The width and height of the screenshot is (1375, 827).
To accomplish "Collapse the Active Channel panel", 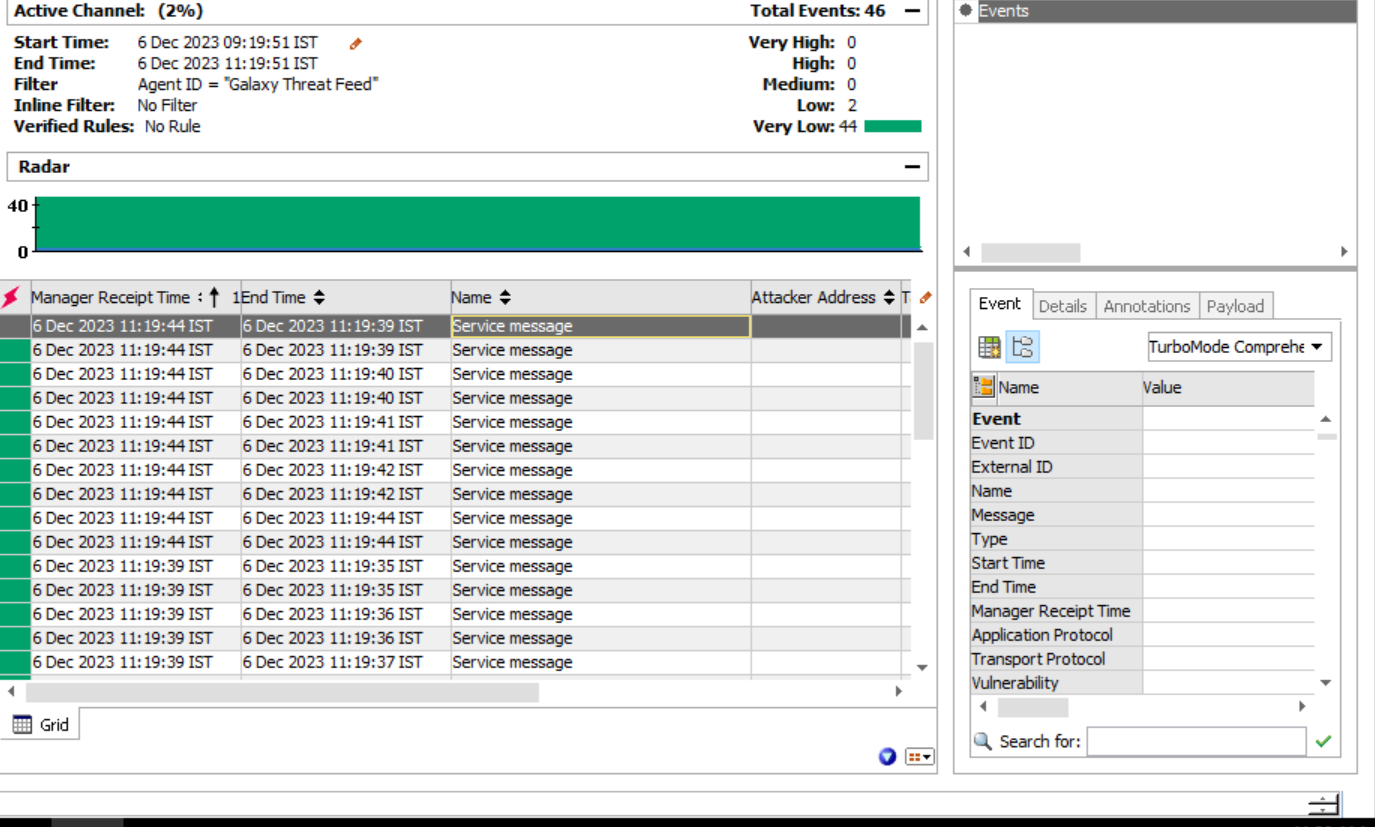I will 914,11.
